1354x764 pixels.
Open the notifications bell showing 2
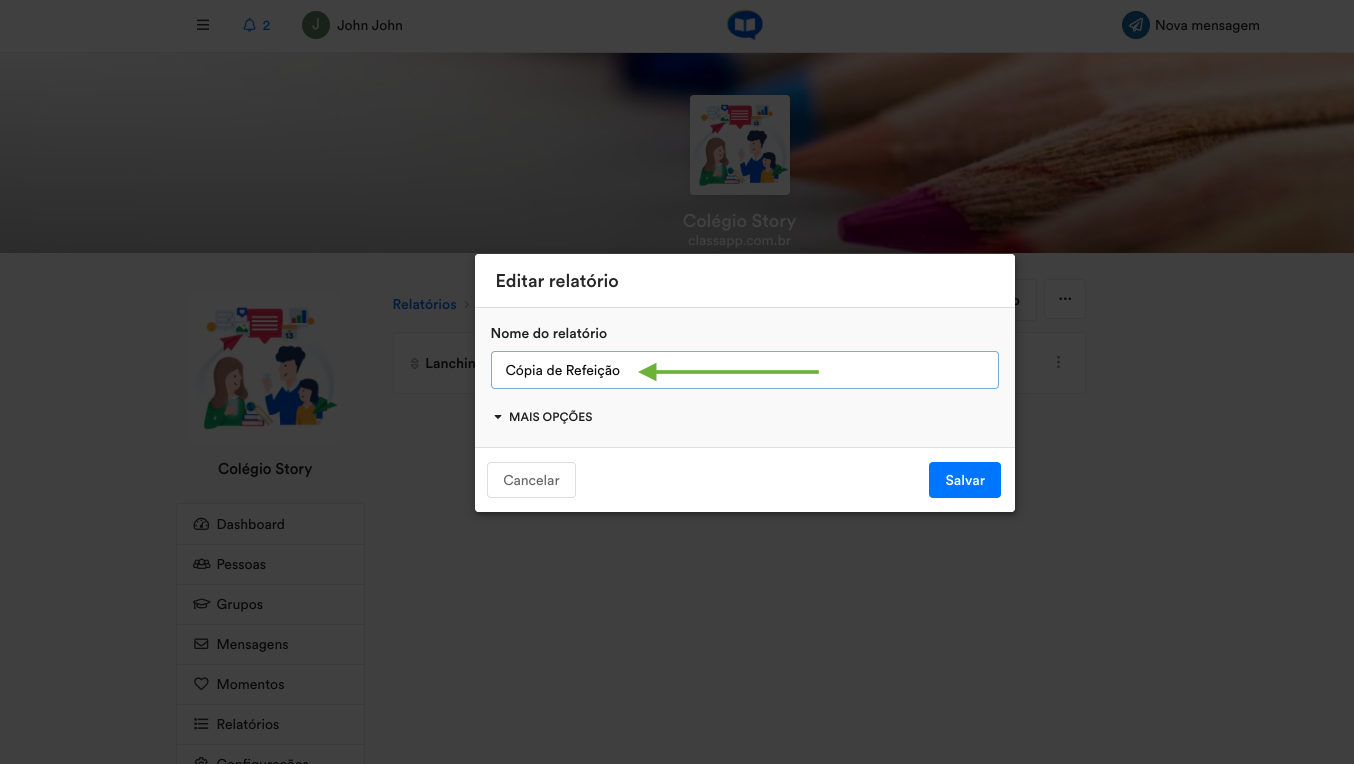click(x=257, y=25)
